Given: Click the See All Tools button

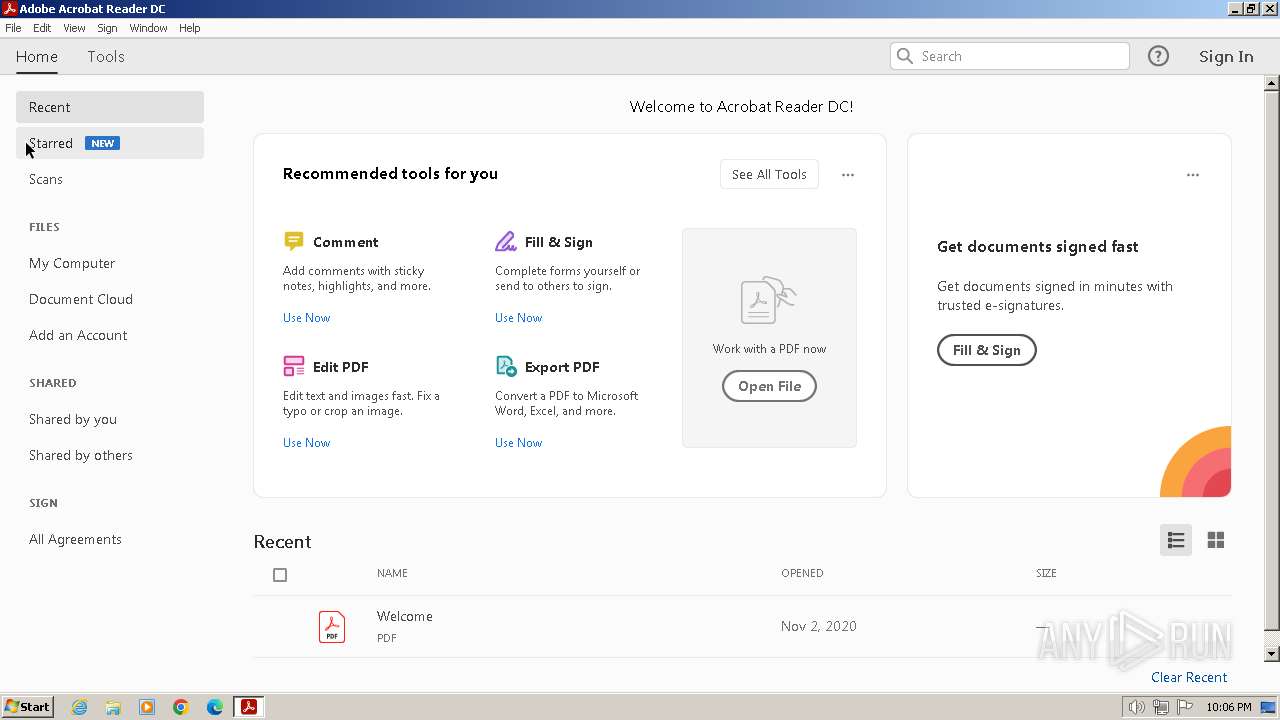Looking at the screenshot, I should pos(769,174).
